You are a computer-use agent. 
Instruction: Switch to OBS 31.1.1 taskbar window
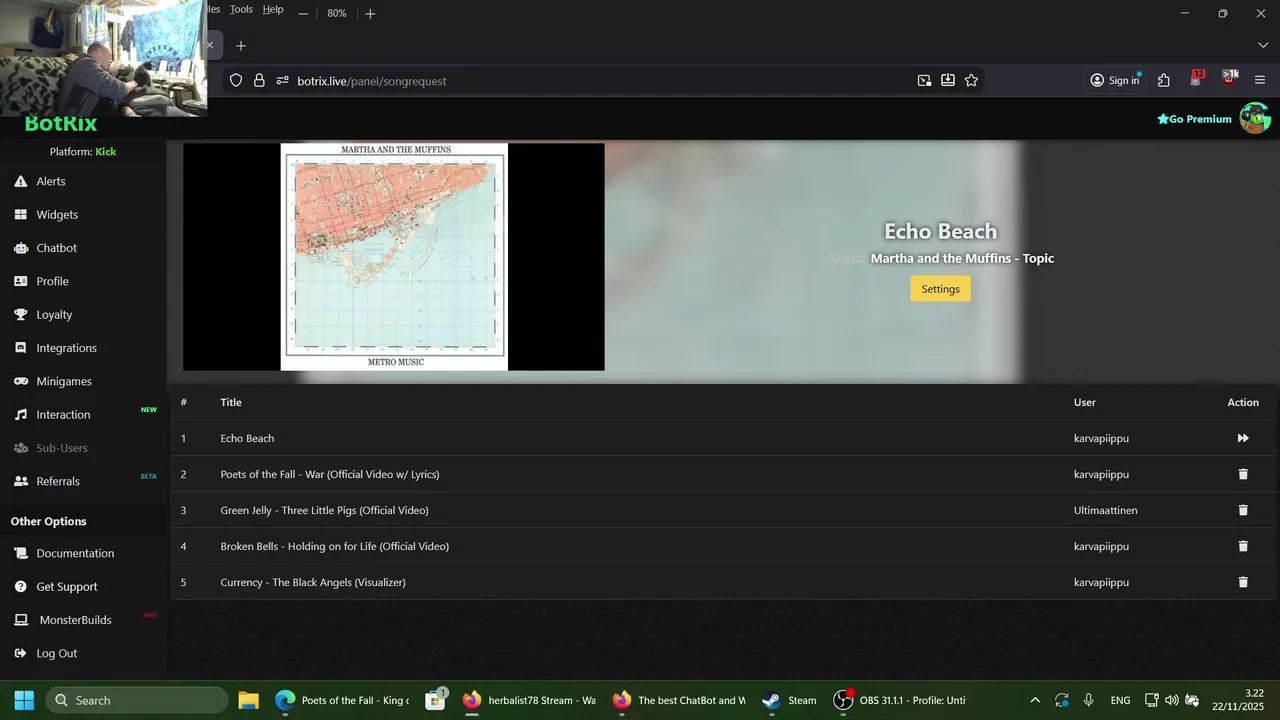[900, 700]
